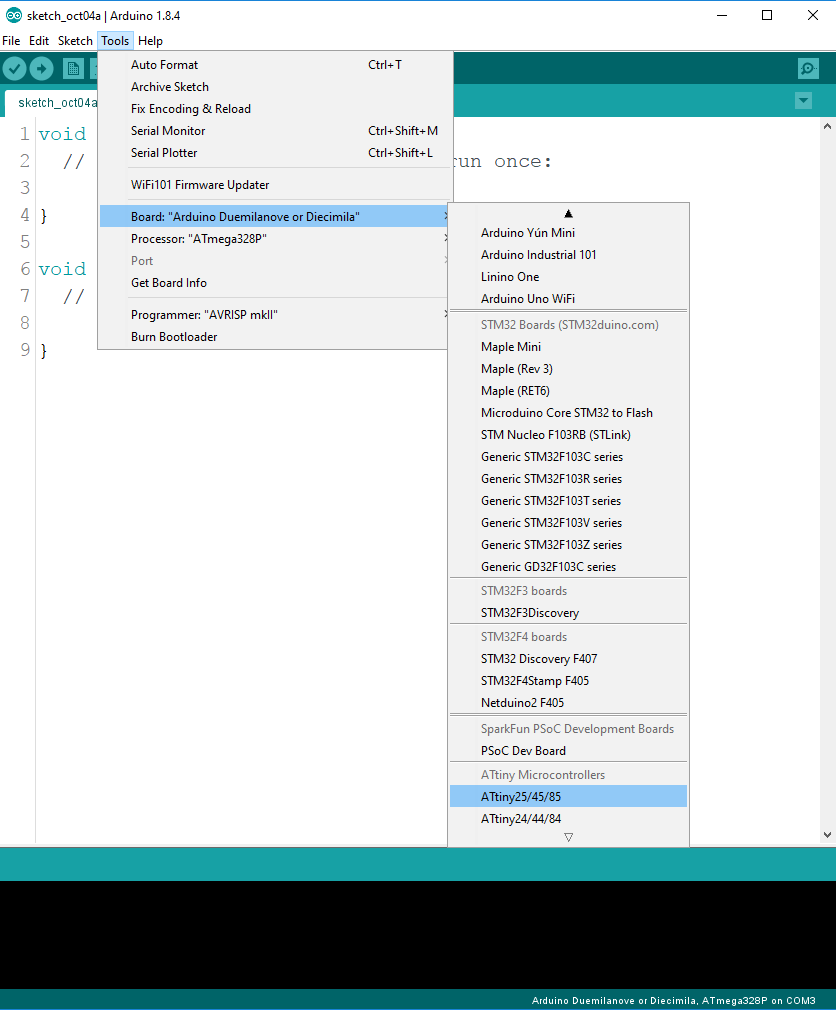Select Generic STM32F103T series
This screenshot has height=1010, width=836.
(568, 500)
